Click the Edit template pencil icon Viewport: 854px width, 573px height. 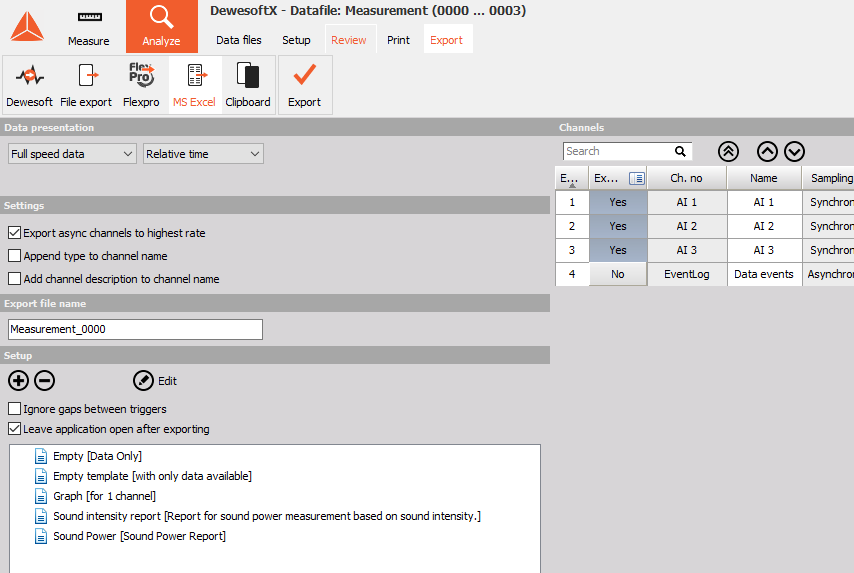coord(143,380)
